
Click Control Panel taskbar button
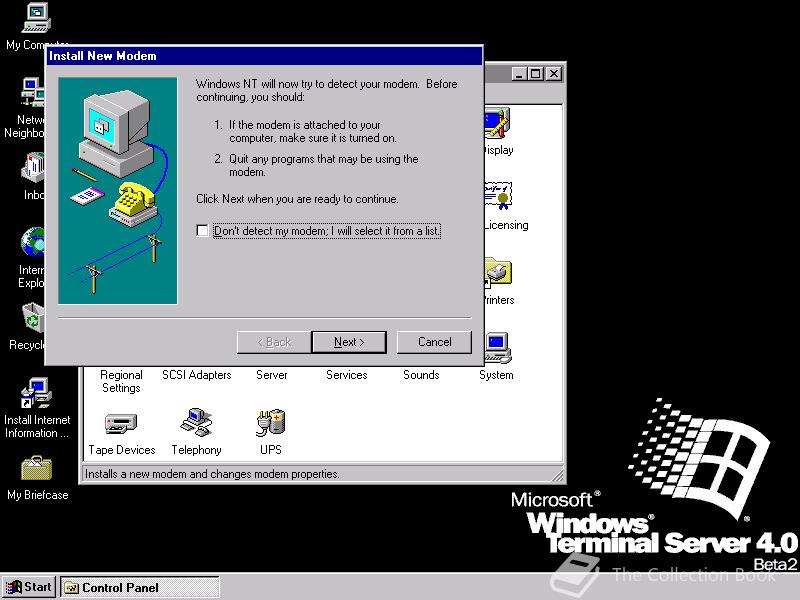(x=140, y=587)
